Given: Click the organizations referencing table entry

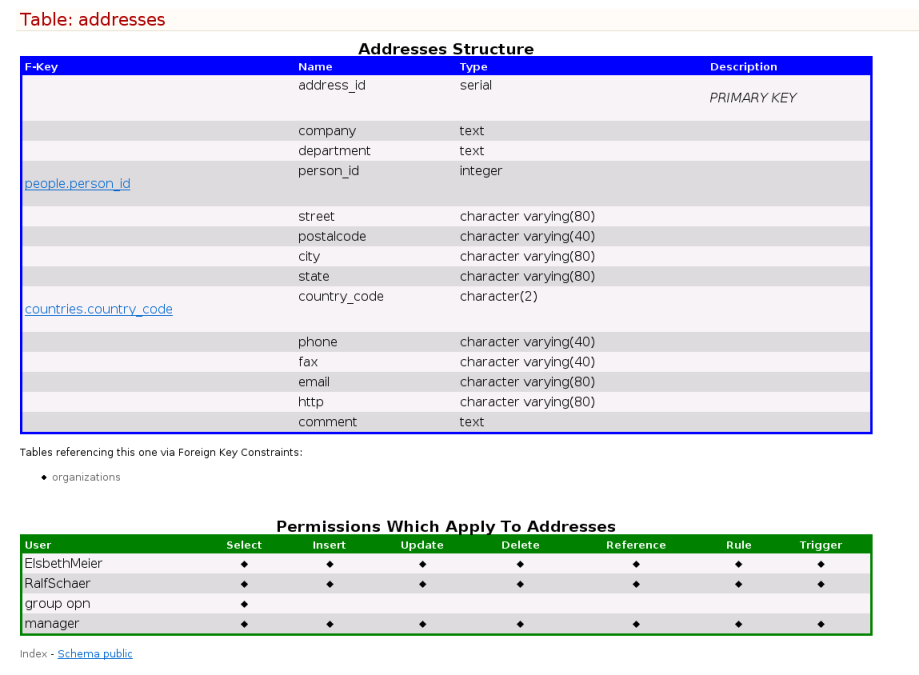Looking at the screenshot, I should (x=86, y=477).
